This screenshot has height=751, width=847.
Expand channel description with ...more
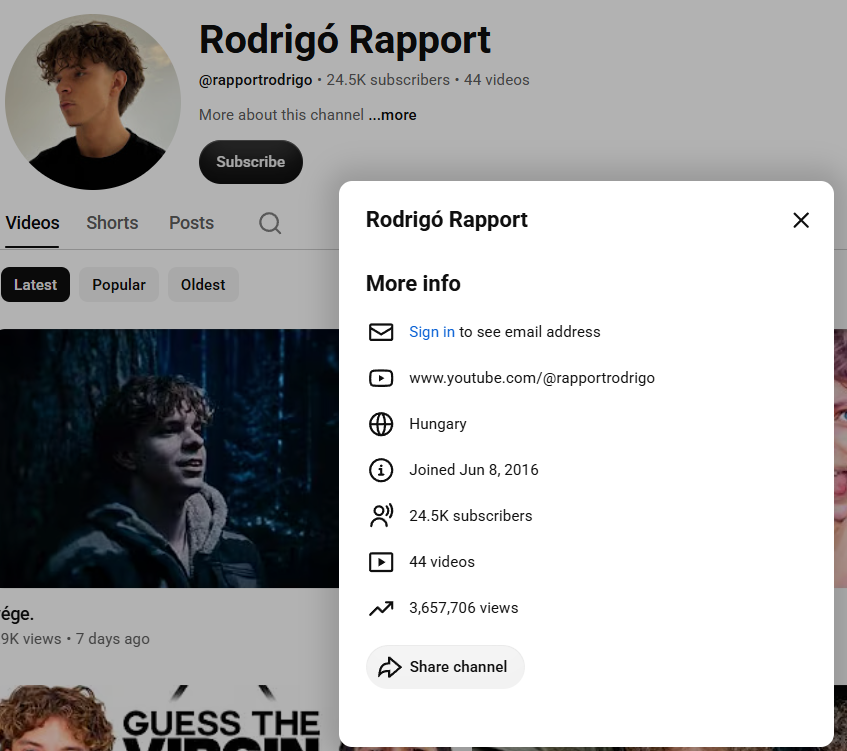click(392, 115)
